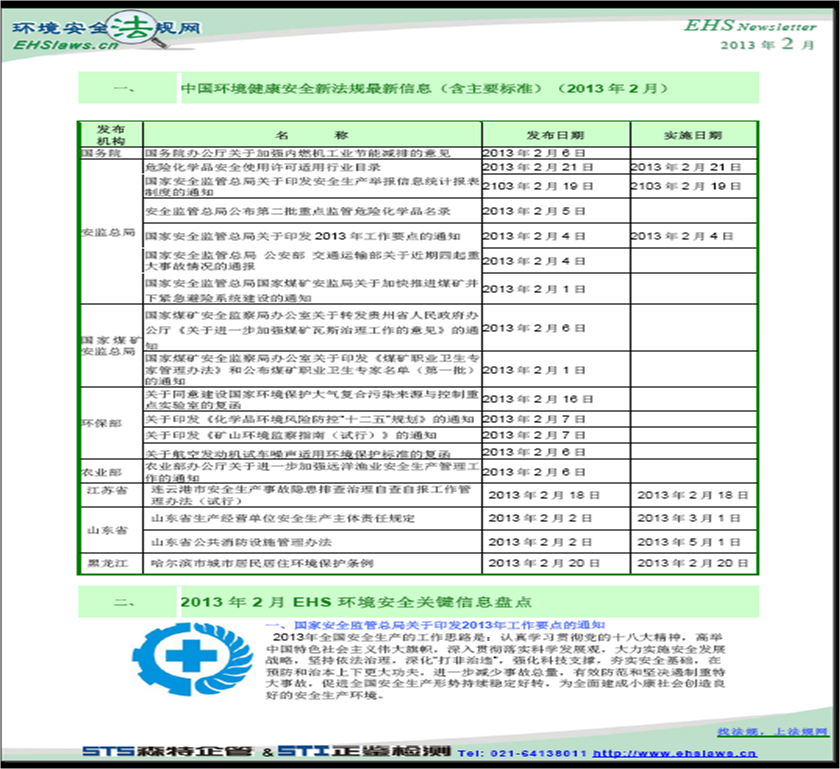This screenshot has height=769, width=840.
Task: Open the 找法规，上法规网 link
Action: click(x=772, y=731)
